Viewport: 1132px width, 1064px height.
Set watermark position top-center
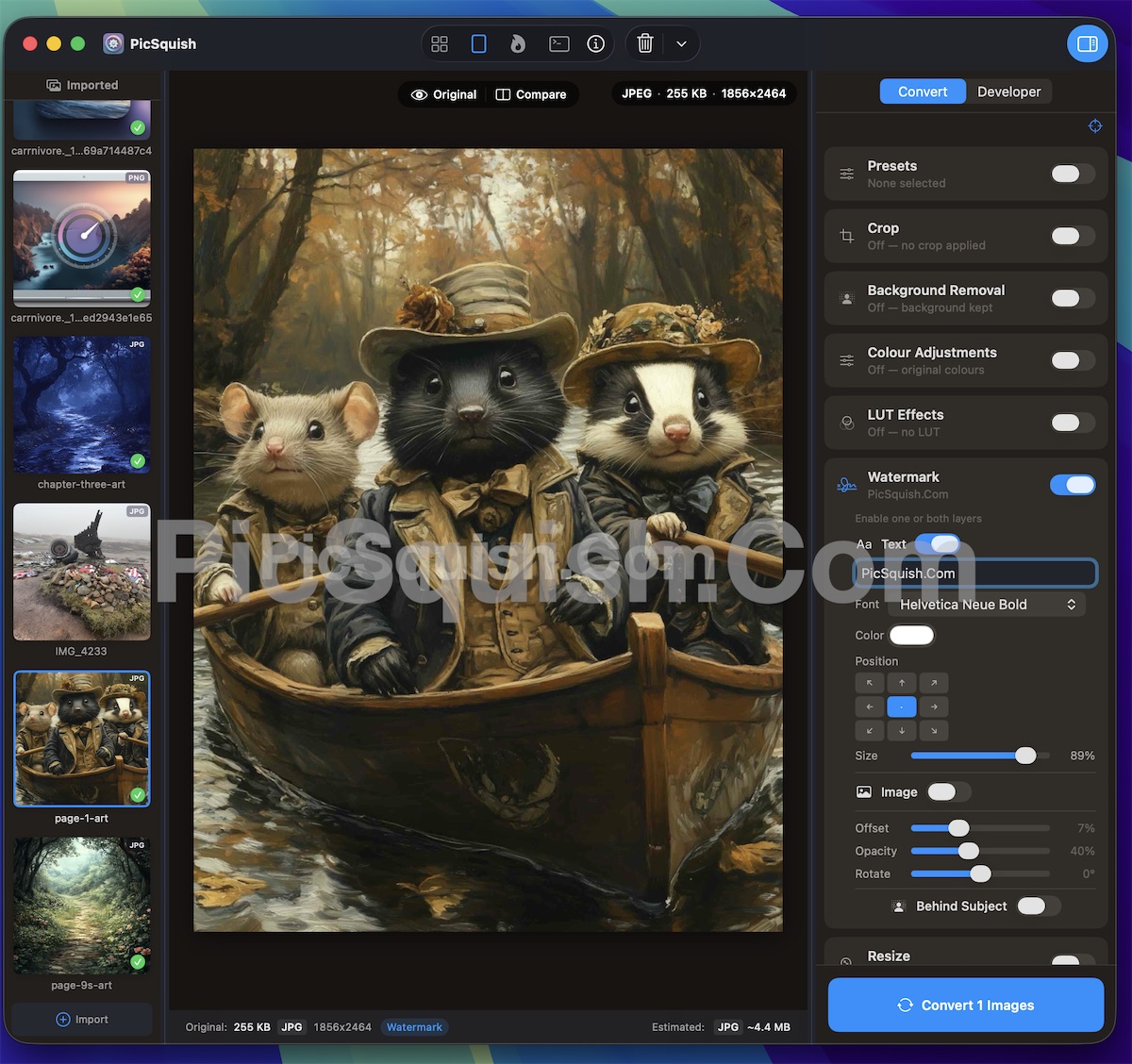tap(902, 682)
